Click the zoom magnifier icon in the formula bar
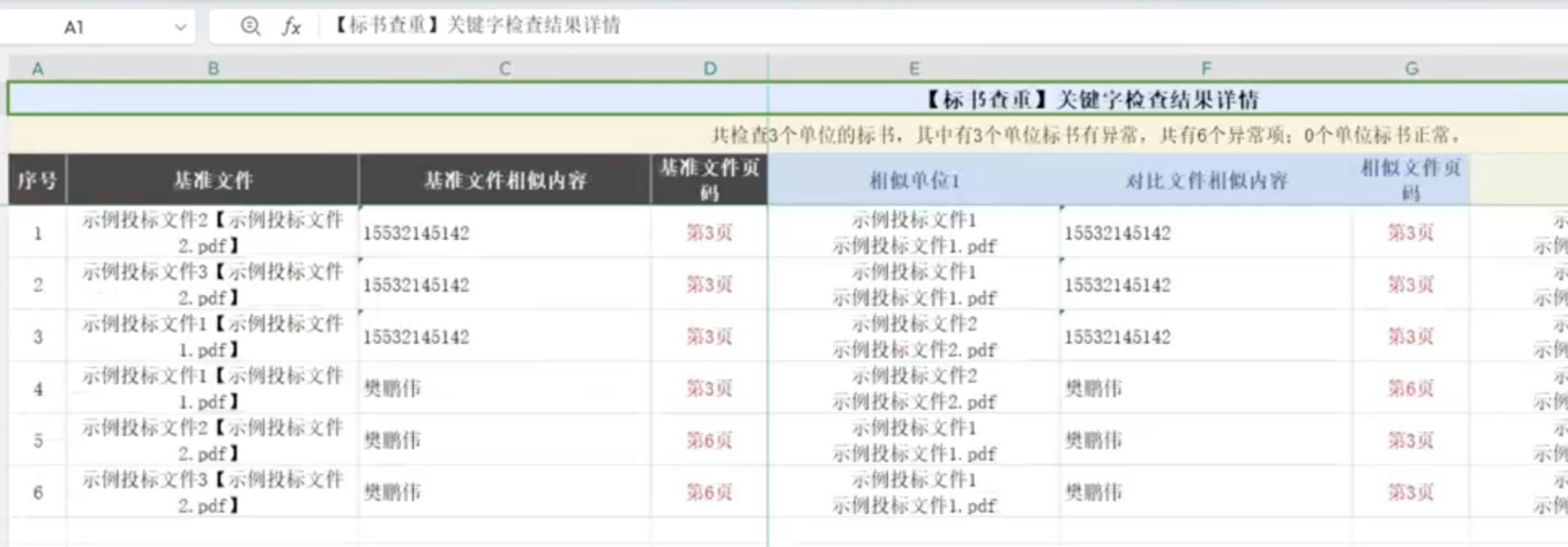The height and width of the screenshot is (547, 1568). click(250, 26)
